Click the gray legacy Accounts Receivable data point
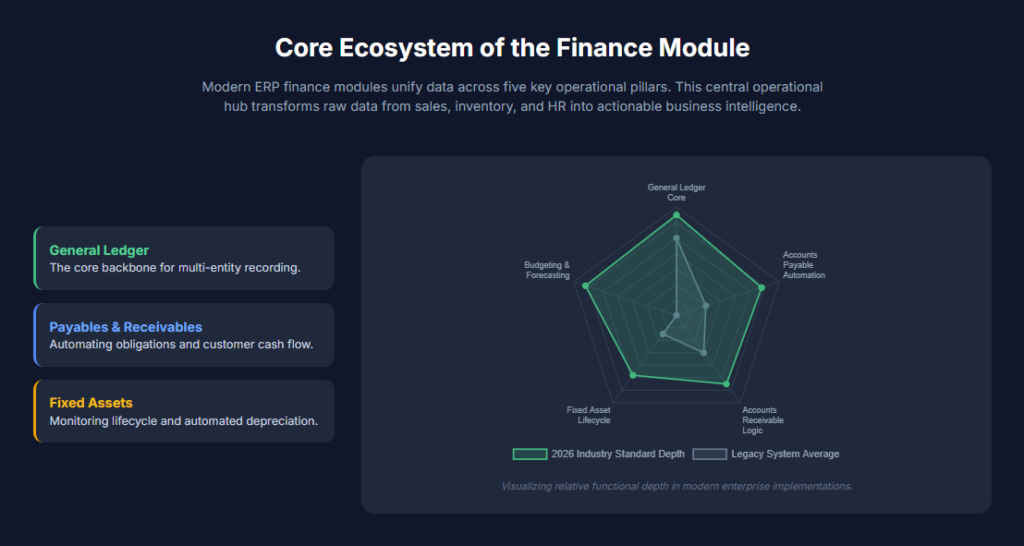The width and height of the screenshot is (1024, 546). tap(703, 353)
